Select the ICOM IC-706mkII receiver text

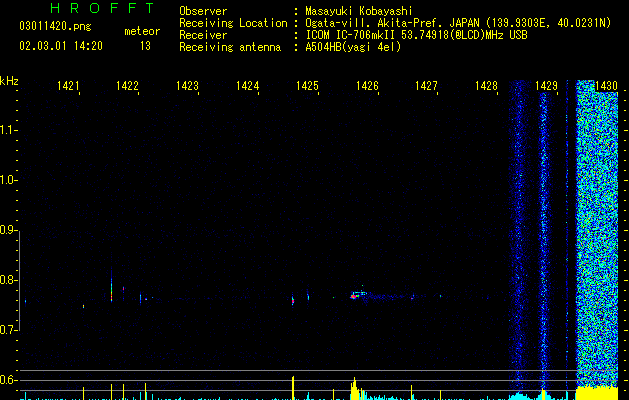coord(416,35)
